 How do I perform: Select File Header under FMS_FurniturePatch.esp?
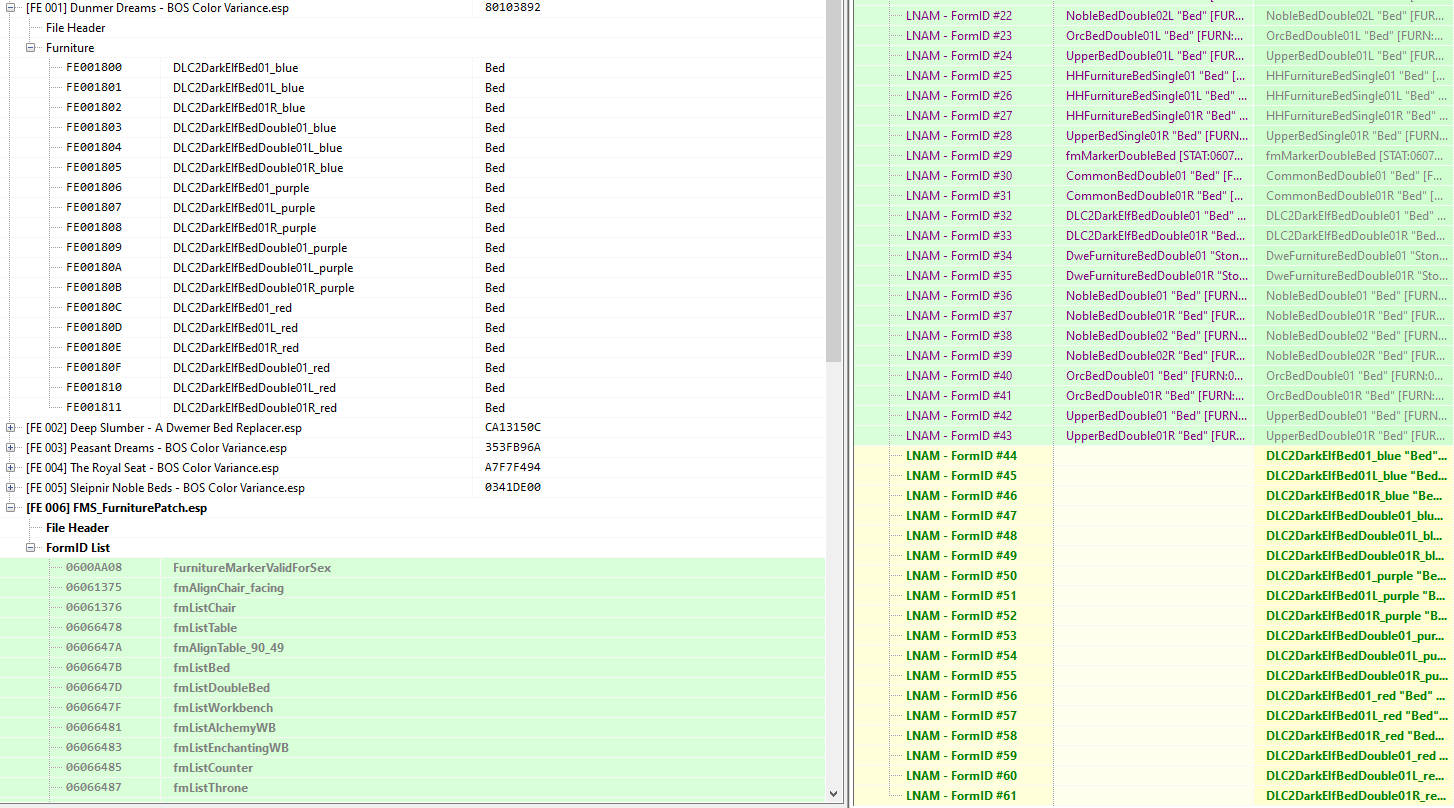click(x=78, y=528)
